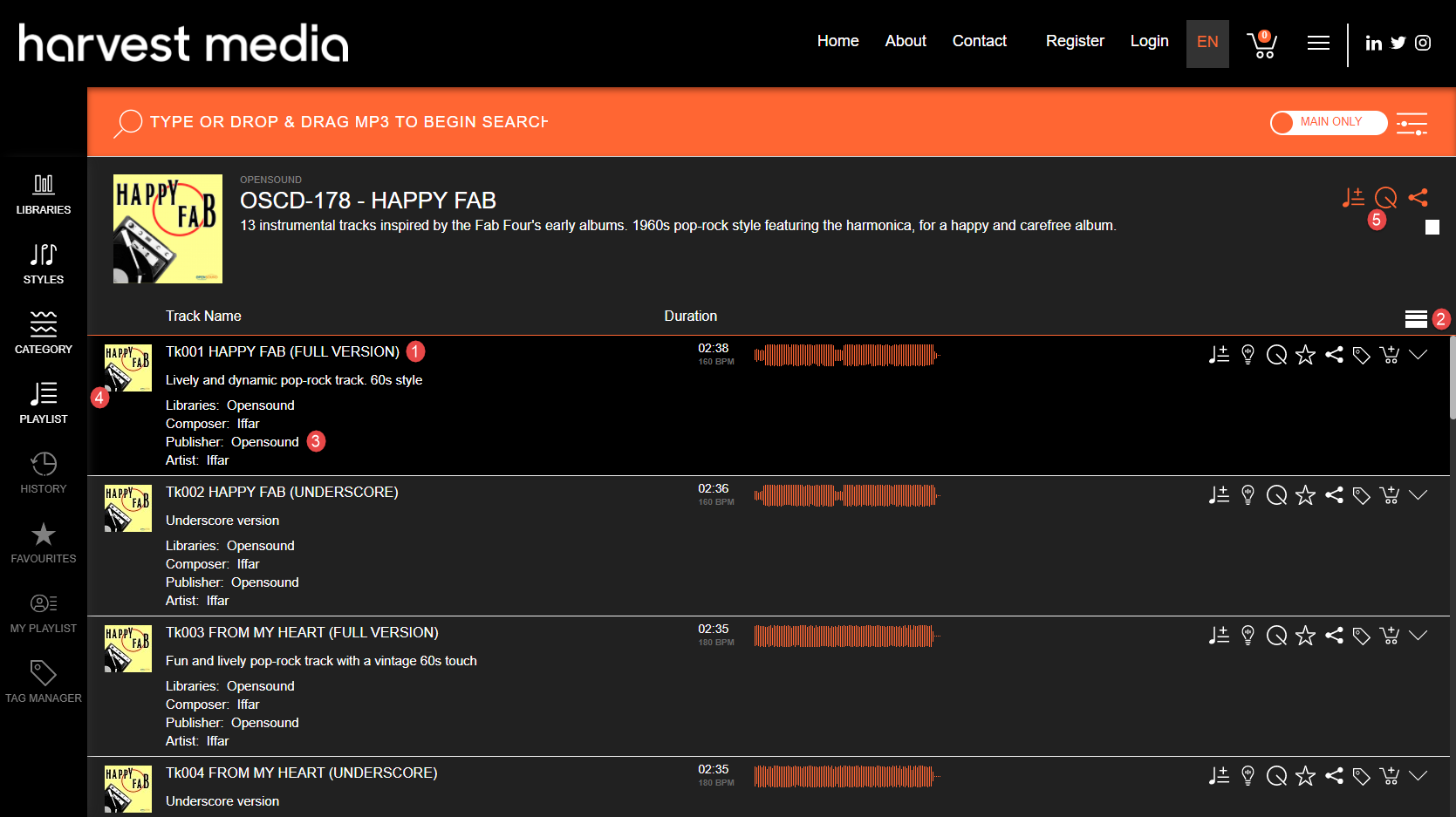The height and width of the screenshot is (817, 1456).
Task: Open the Libraries sidebar icon
Action: coord(44,194)
